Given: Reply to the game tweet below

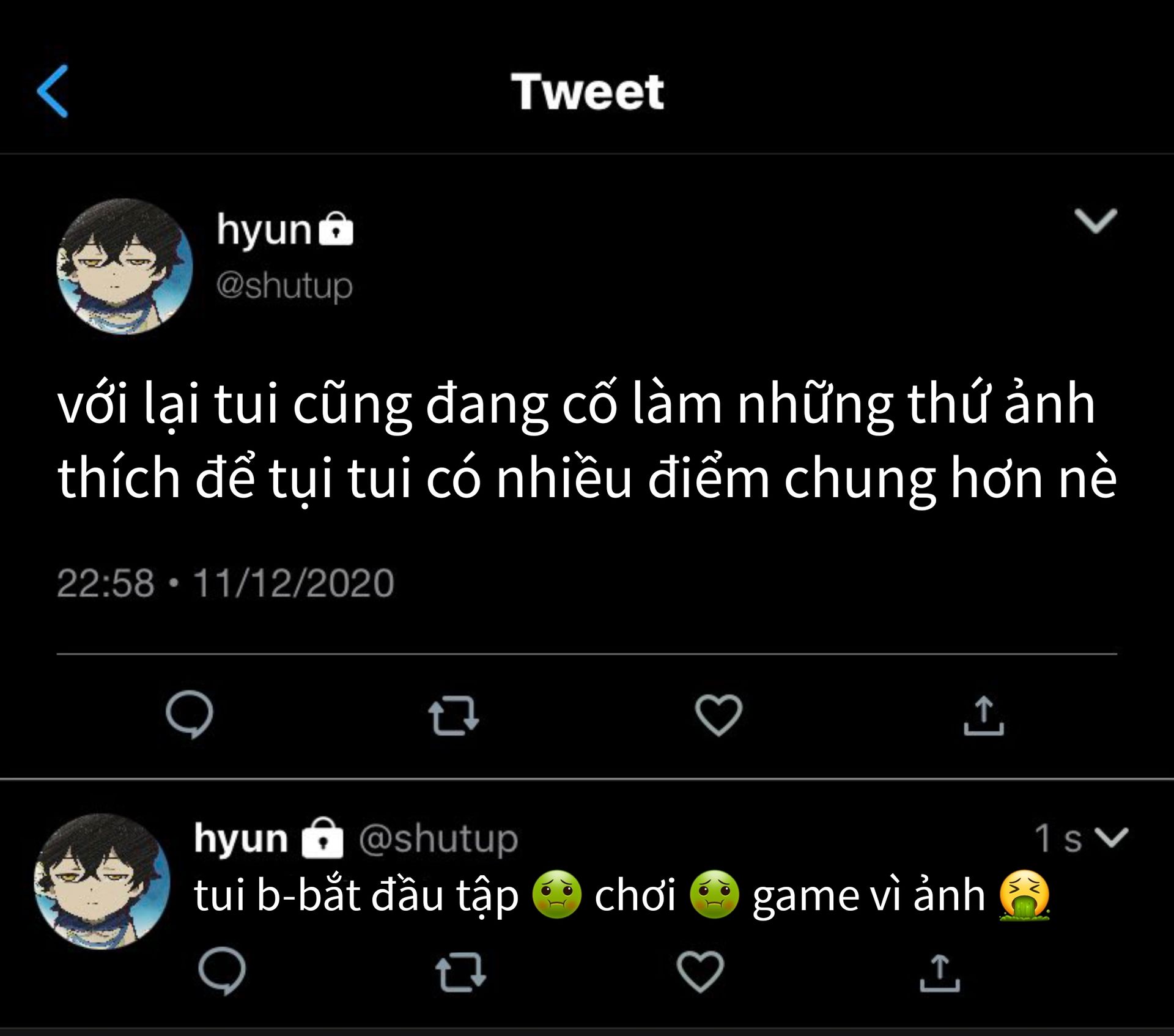Looking at the screenshot, I should pyautogui.click(x=222, y=972).
